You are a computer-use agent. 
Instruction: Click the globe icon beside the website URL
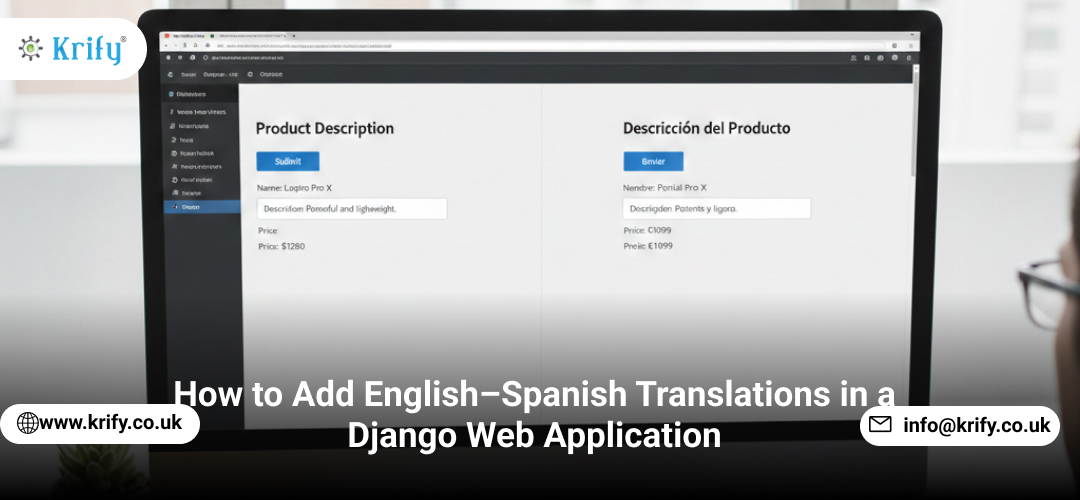[x=28, y=423]
